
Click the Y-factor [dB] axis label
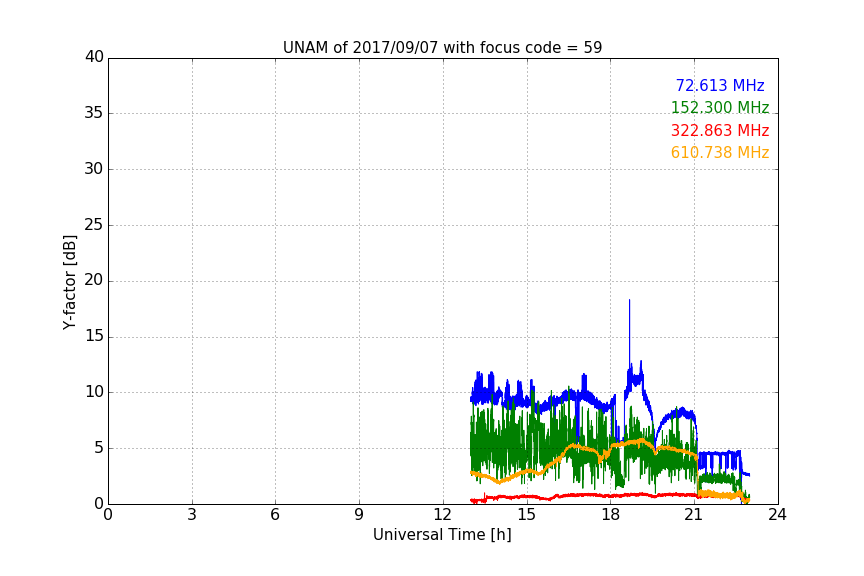(x=69, y=282)
